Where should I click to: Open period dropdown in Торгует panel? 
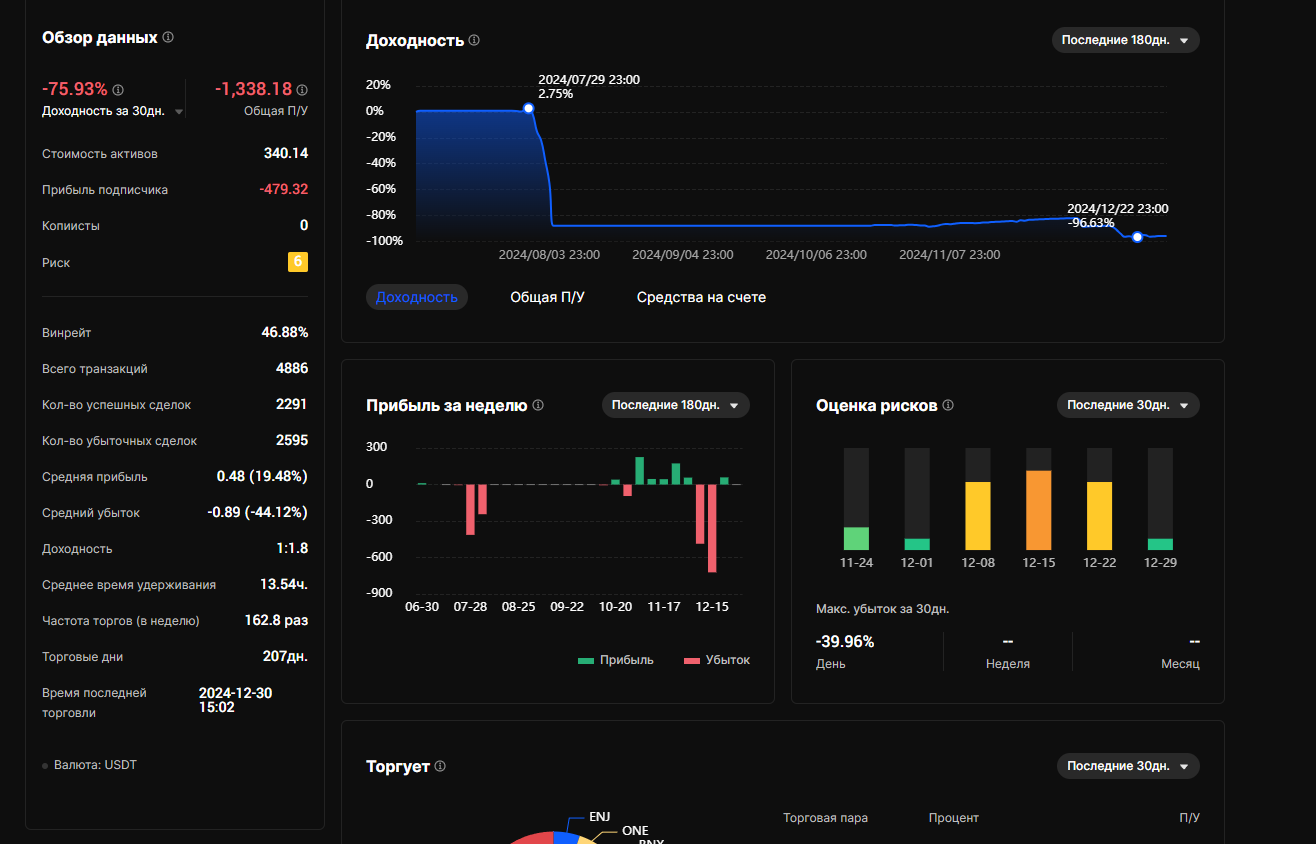1127,766
